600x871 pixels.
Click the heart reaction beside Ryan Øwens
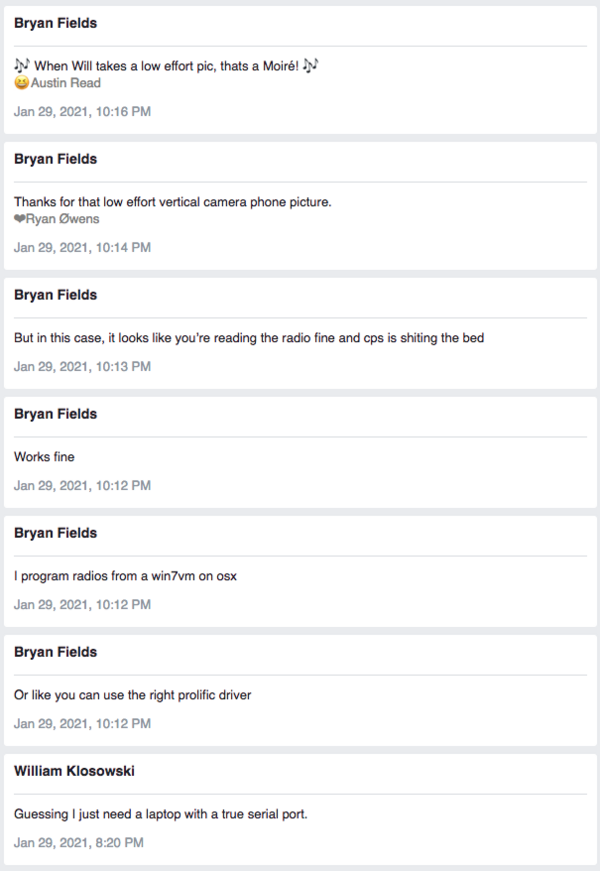coord(20,219)
